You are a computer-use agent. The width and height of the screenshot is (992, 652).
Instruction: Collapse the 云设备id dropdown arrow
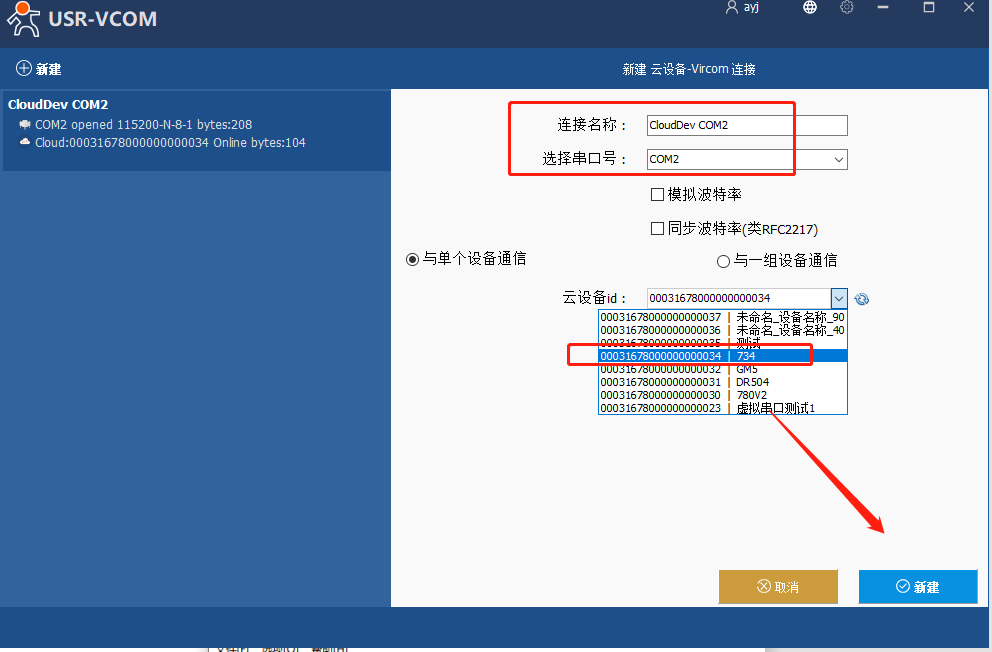(839, 298)
